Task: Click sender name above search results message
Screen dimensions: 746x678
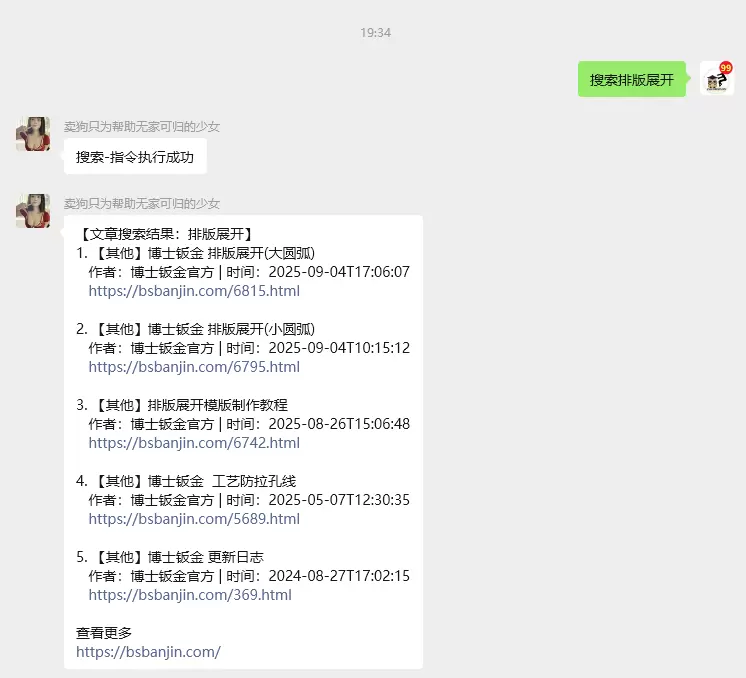Action: click(x=142, y=204)
